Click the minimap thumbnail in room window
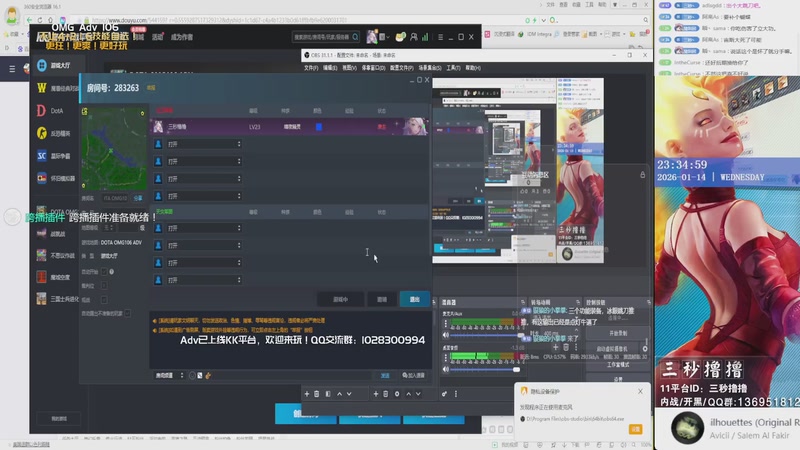 (114, 148)
